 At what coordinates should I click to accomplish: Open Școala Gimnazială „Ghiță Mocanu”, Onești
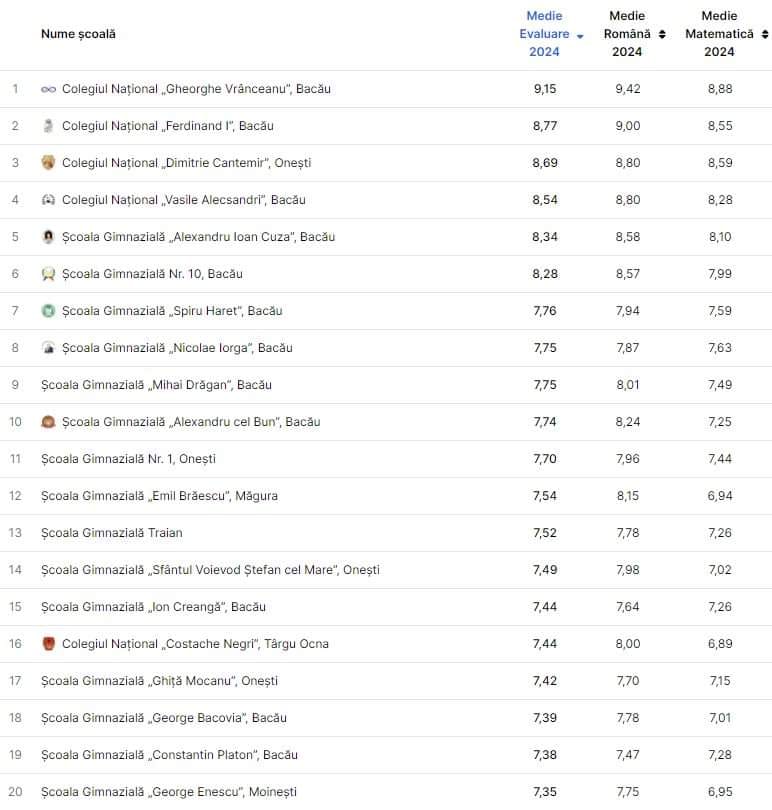159,681
